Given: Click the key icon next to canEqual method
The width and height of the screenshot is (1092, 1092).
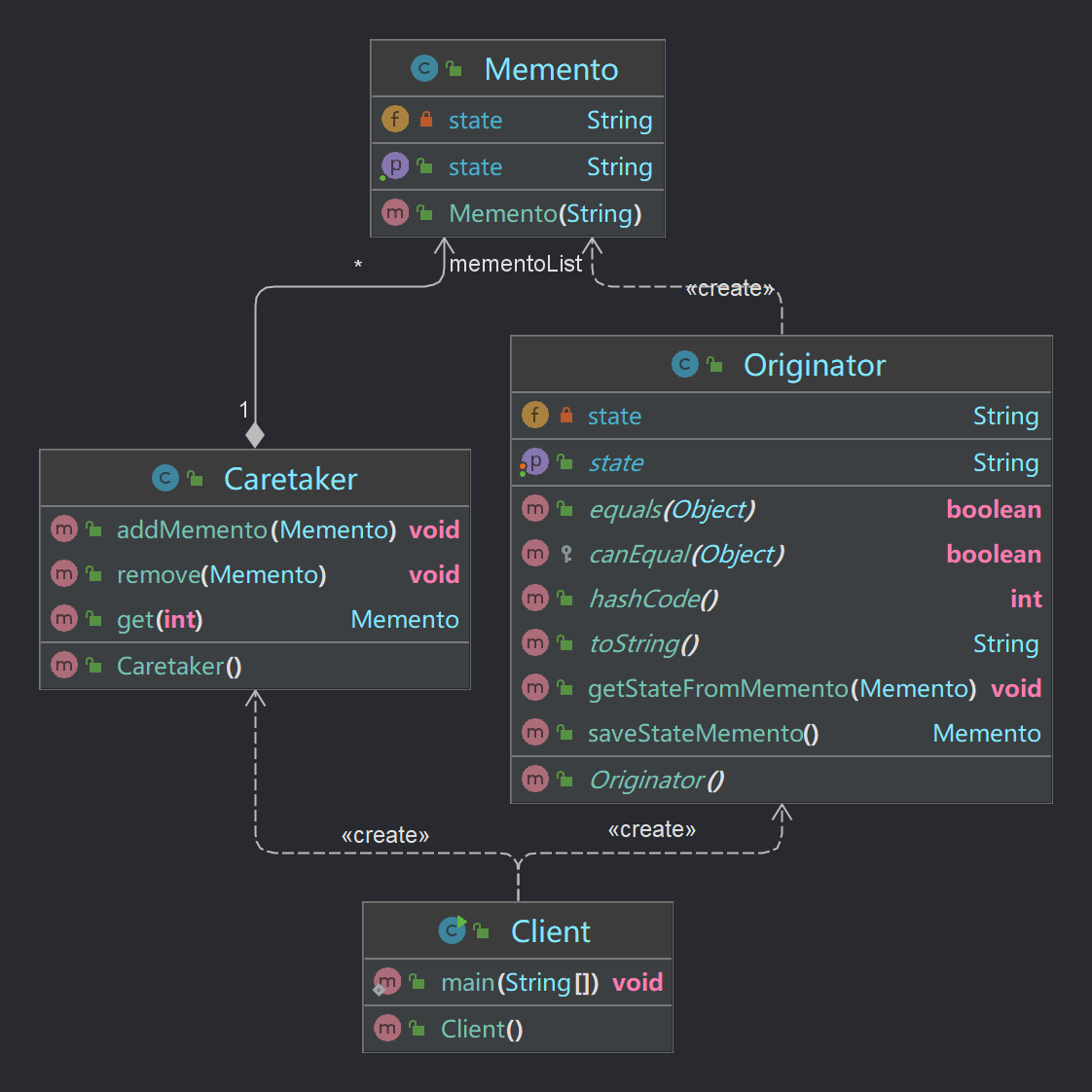Looking at the screenshot, I should click(x=566, y=554).
